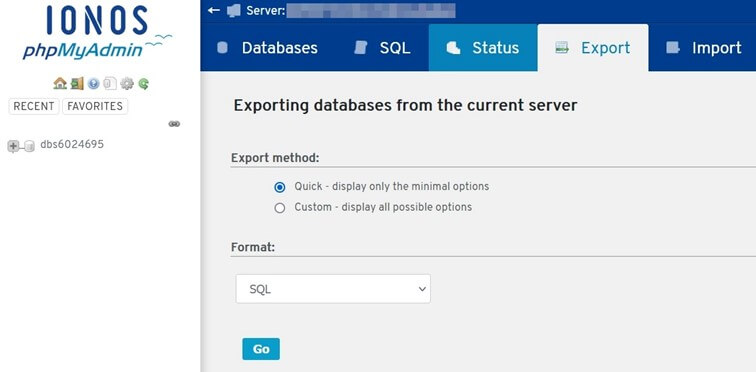
Task: Select Custom export method radio button
Action: 280,208
